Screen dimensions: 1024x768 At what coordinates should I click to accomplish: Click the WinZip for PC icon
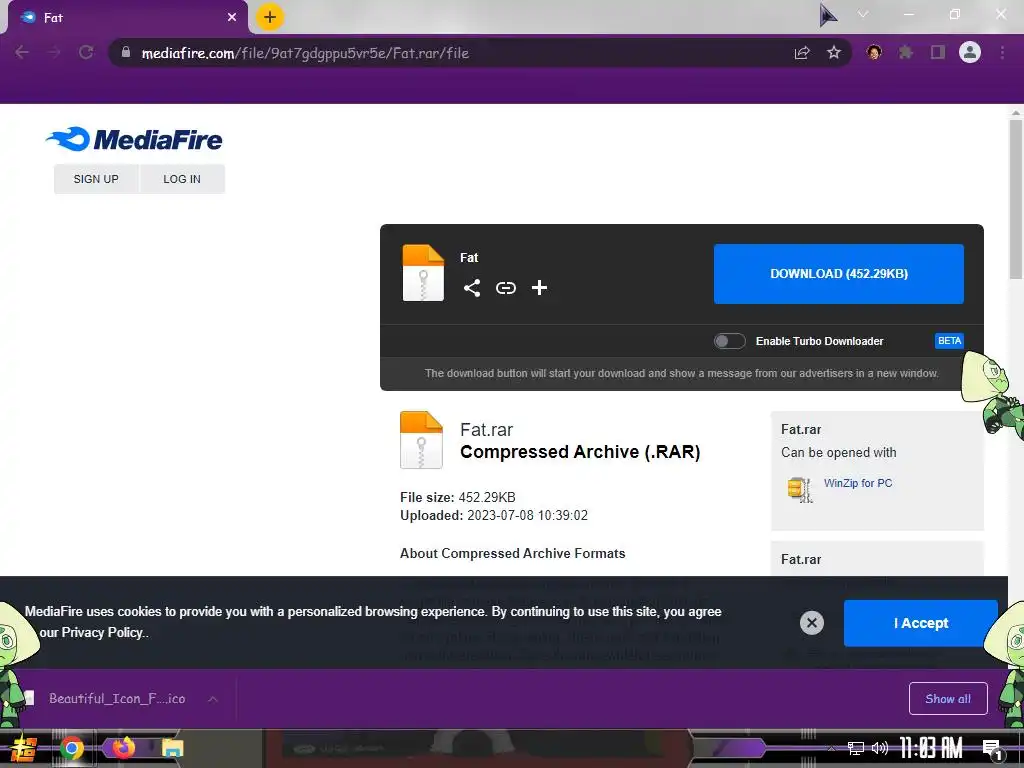coord(800,489)
